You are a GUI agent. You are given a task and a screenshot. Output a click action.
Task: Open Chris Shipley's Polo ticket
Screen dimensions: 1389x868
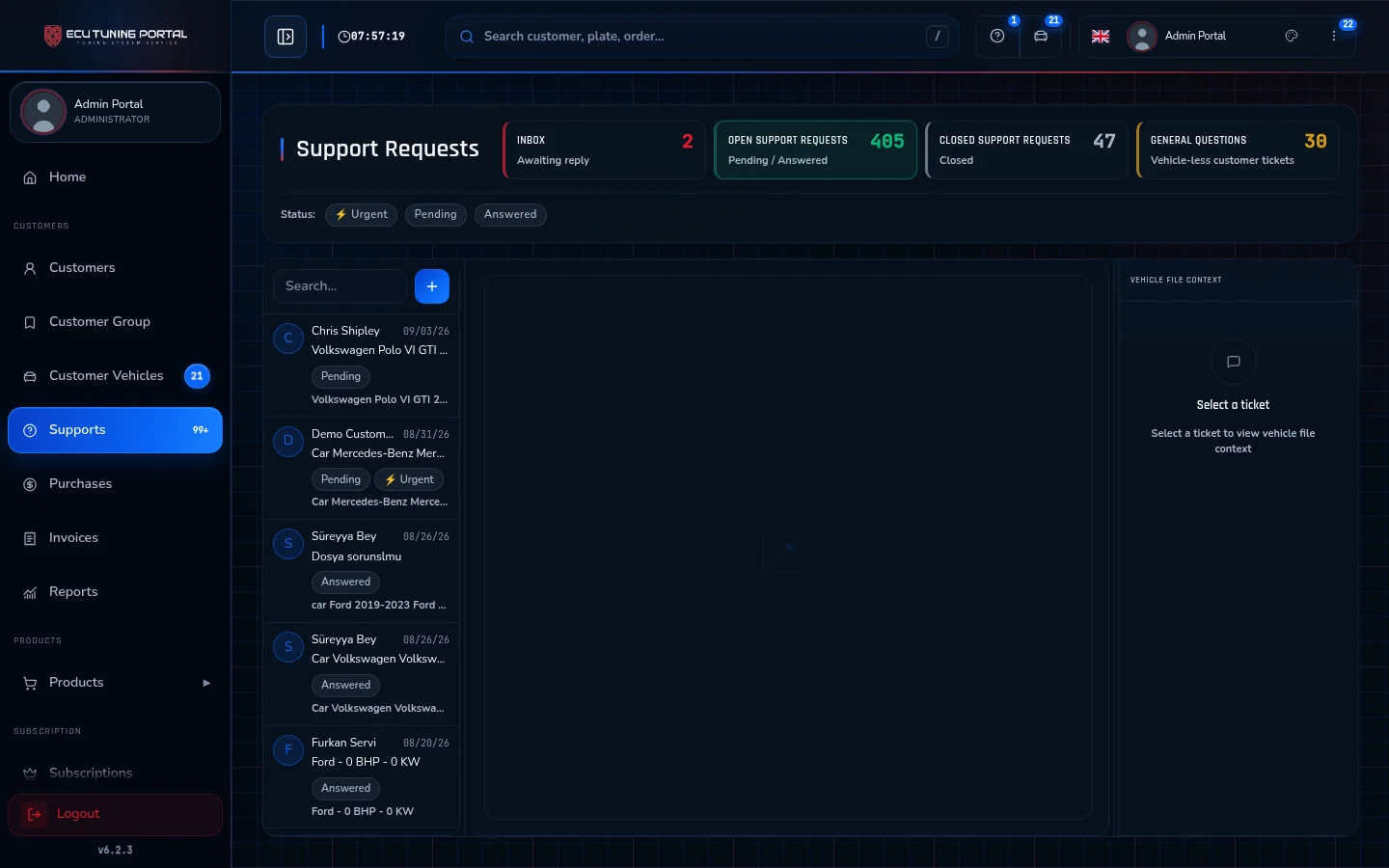coord(362,366)
